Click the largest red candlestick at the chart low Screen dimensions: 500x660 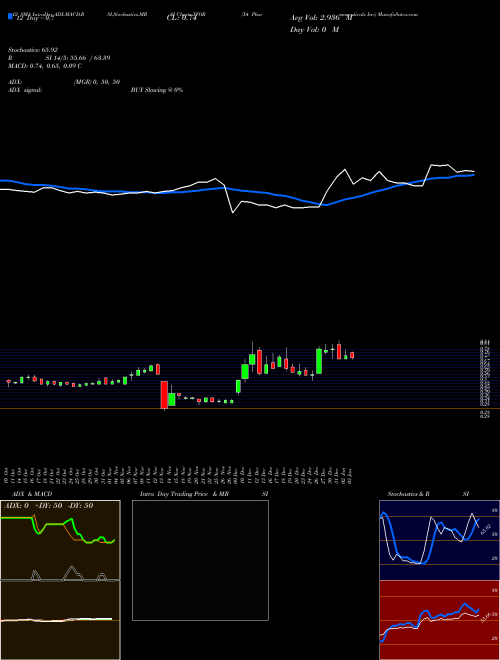[164, 394]
